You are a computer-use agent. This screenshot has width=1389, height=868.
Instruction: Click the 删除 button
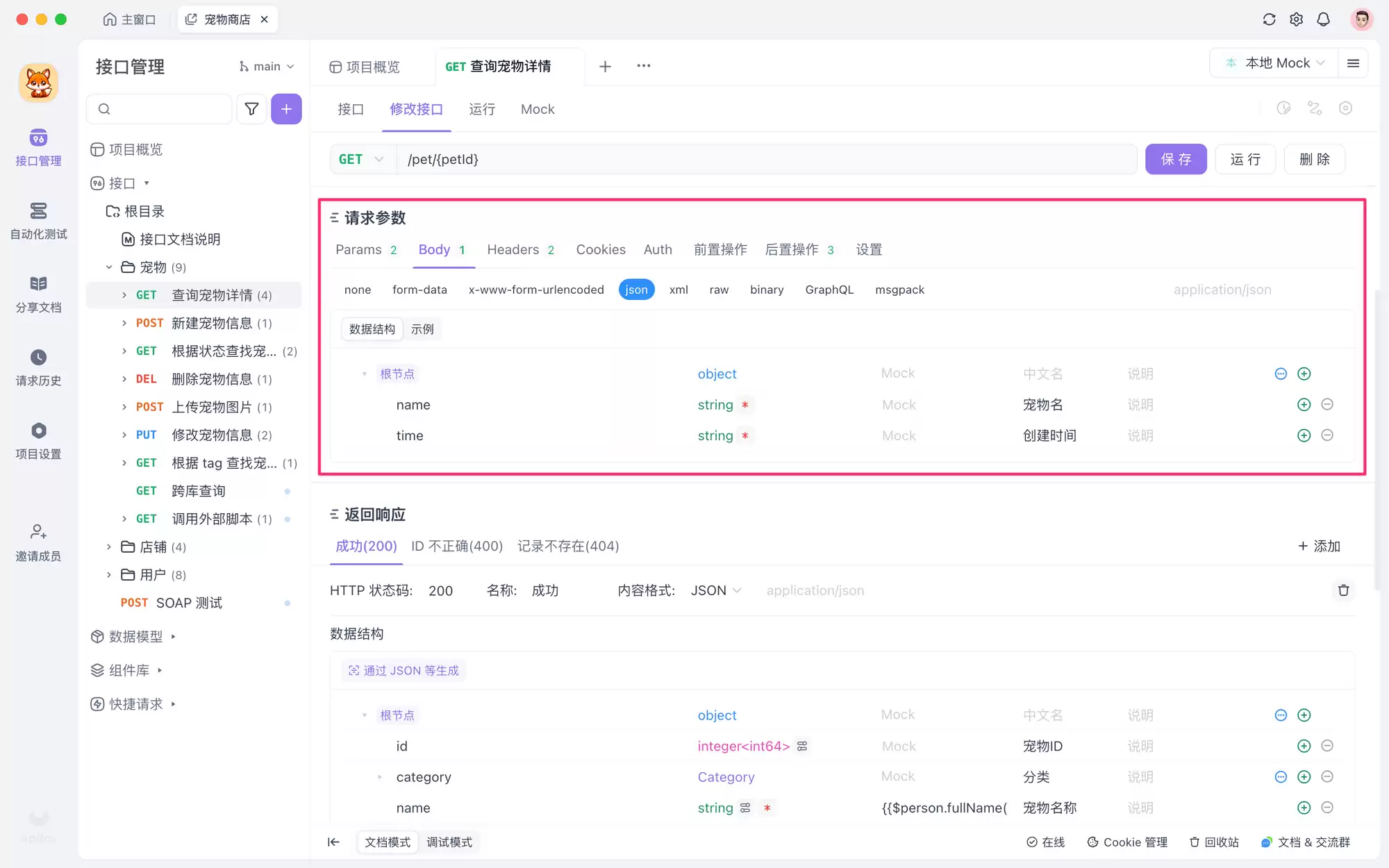1315,159
